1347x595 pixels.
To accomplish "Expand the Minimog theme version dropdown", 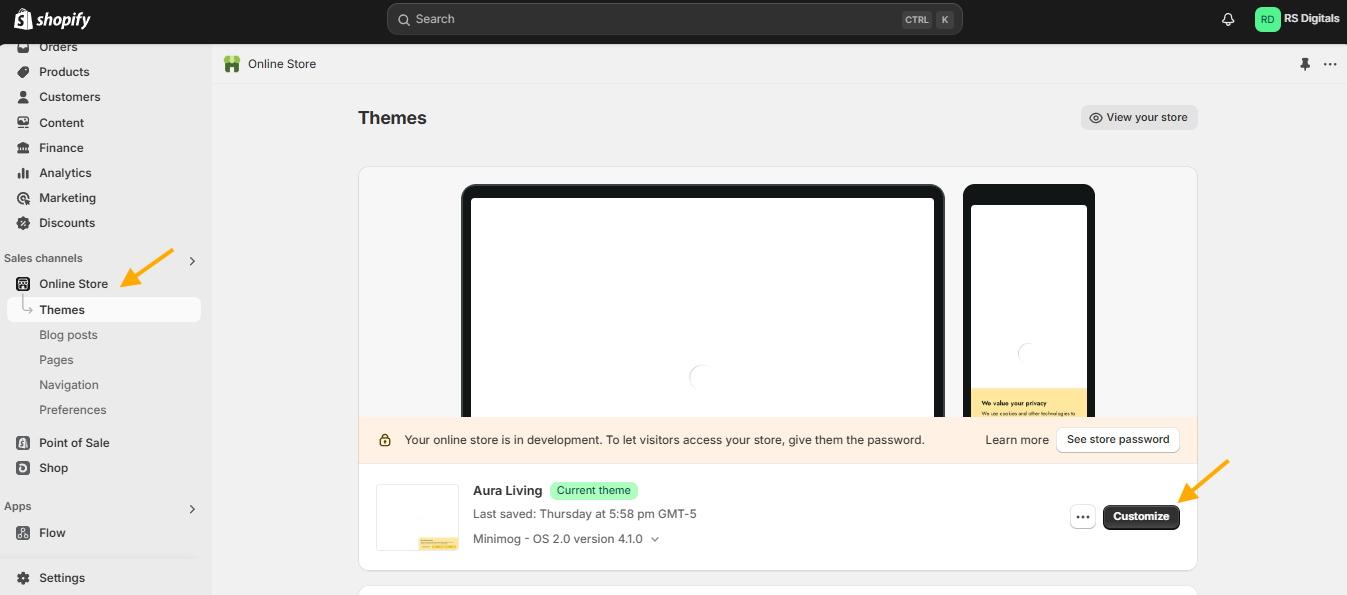I will [655, 539].
